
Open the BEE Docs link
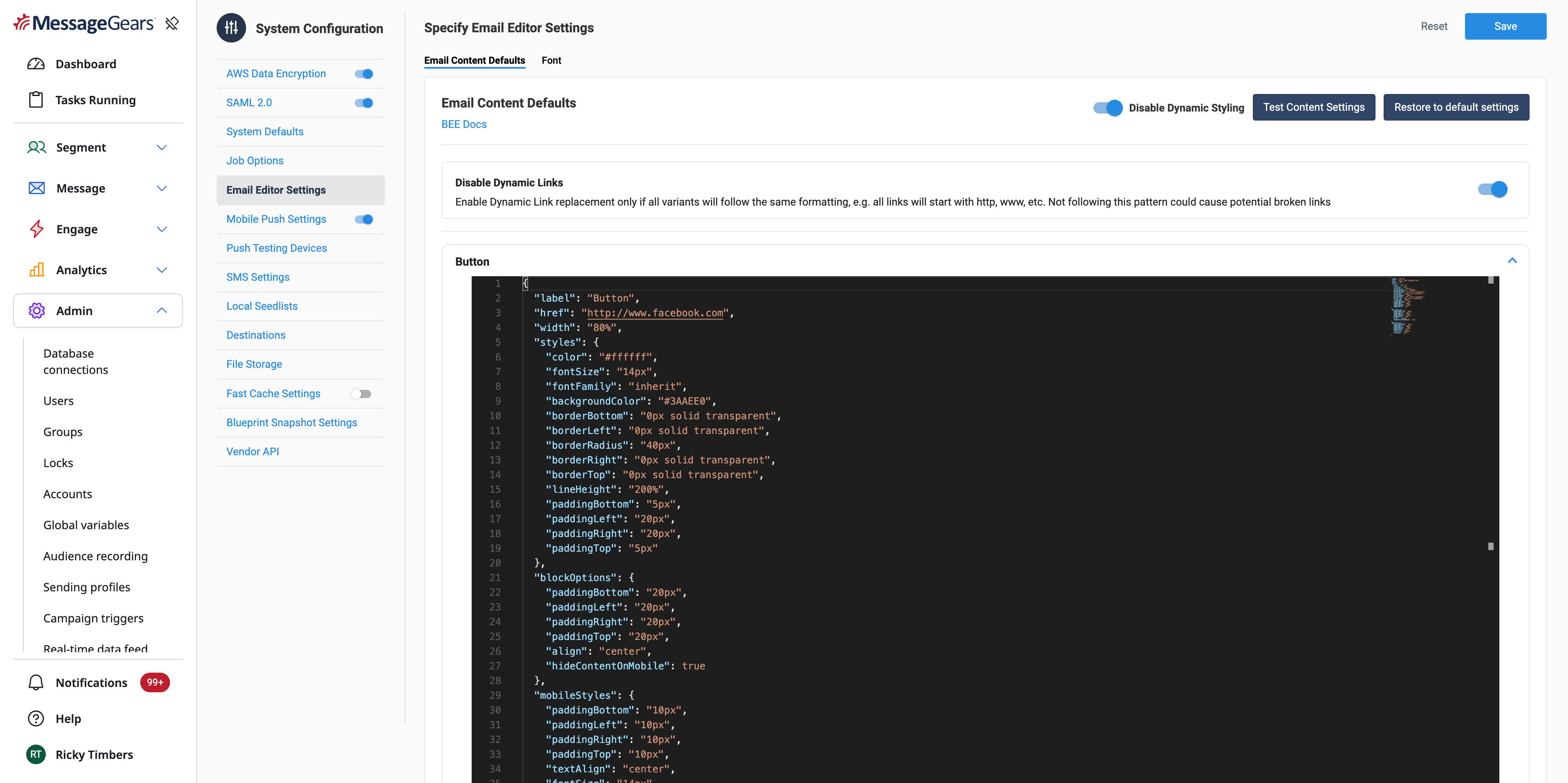pos(464,124)
